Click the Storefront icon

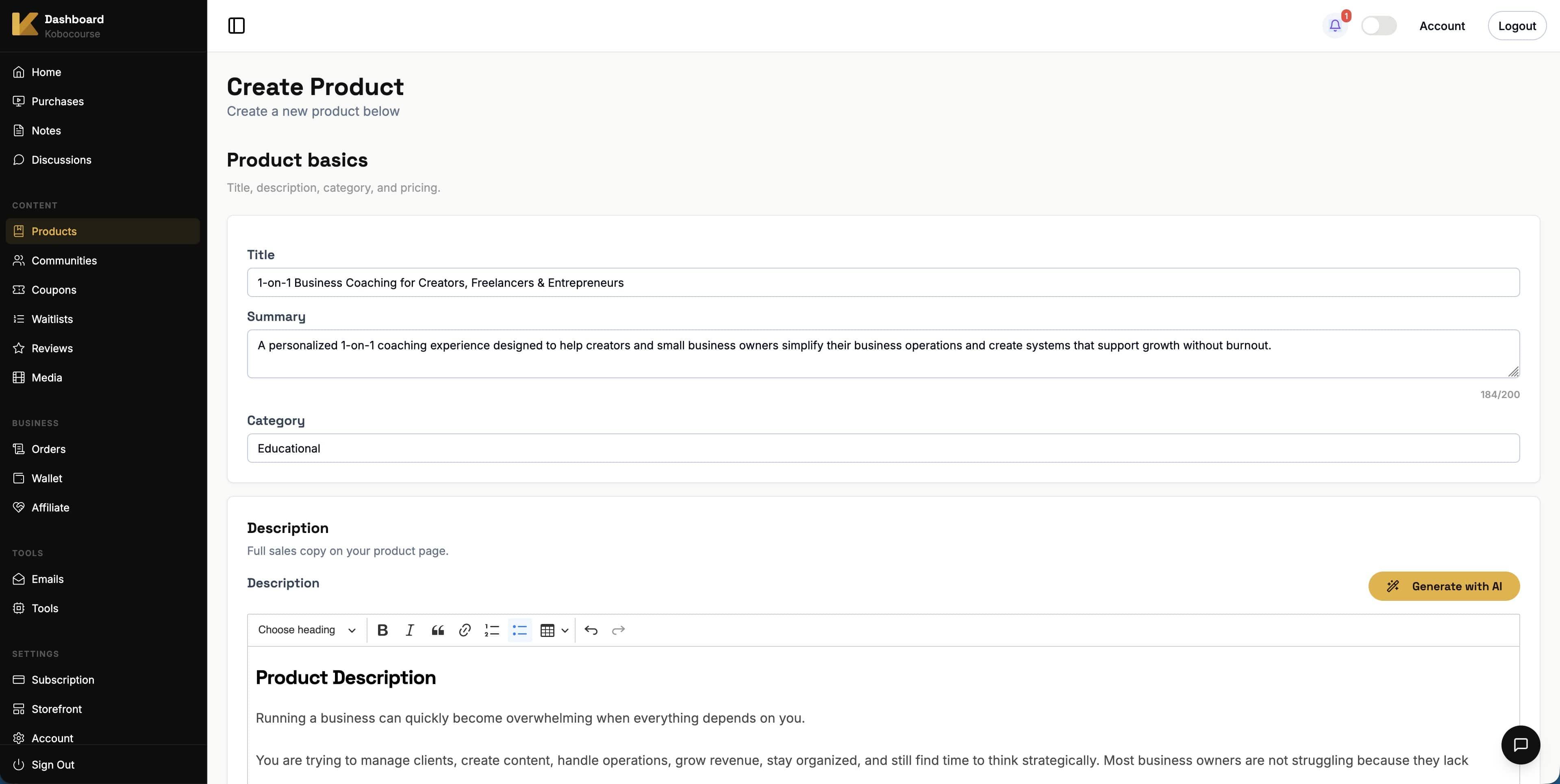pyautogui.click(x=19, y=709)
